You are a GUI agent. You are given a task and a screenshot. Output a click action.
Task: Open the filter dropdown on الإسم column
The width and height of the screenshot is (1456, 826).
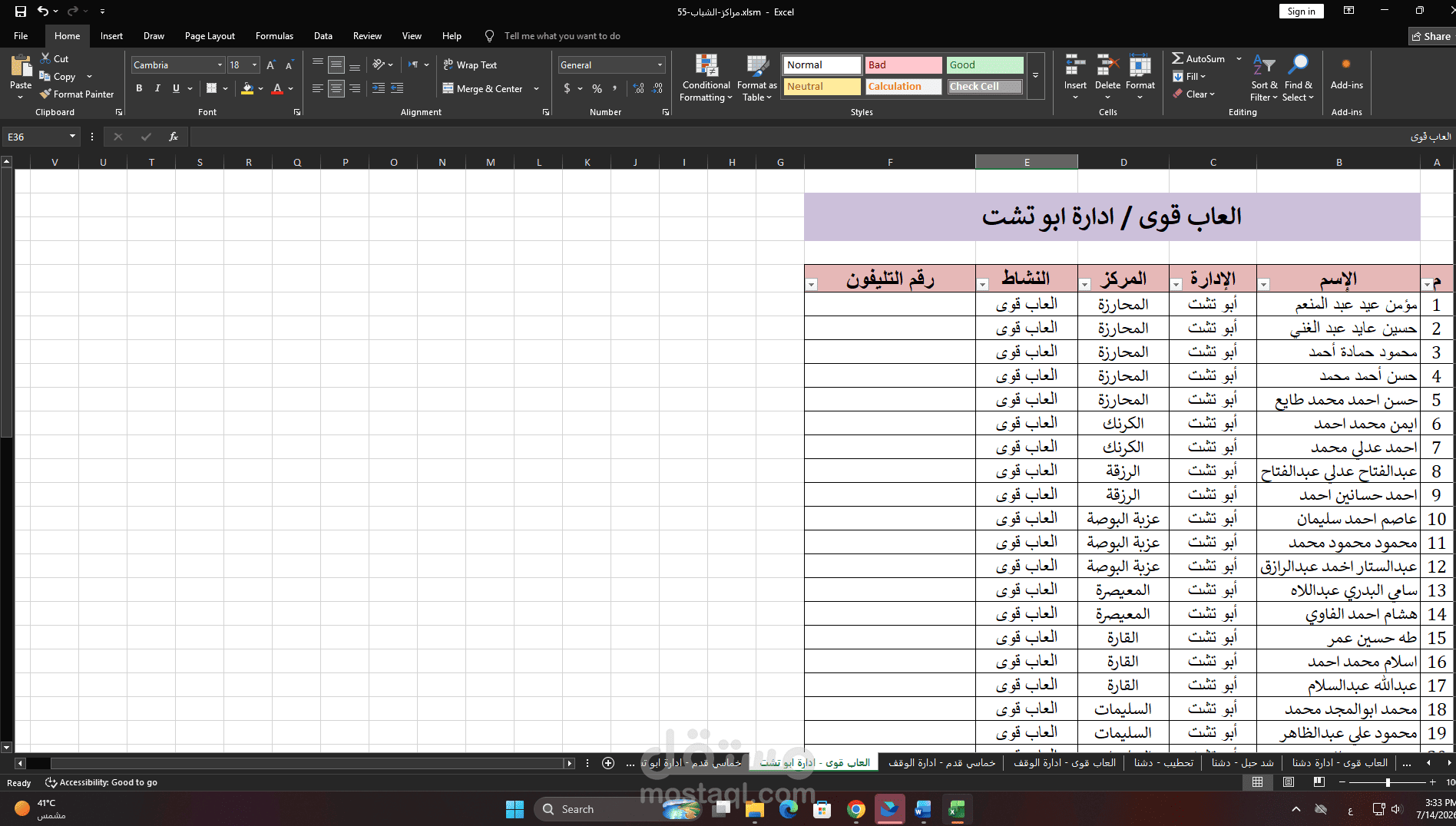click(1263, 285)
